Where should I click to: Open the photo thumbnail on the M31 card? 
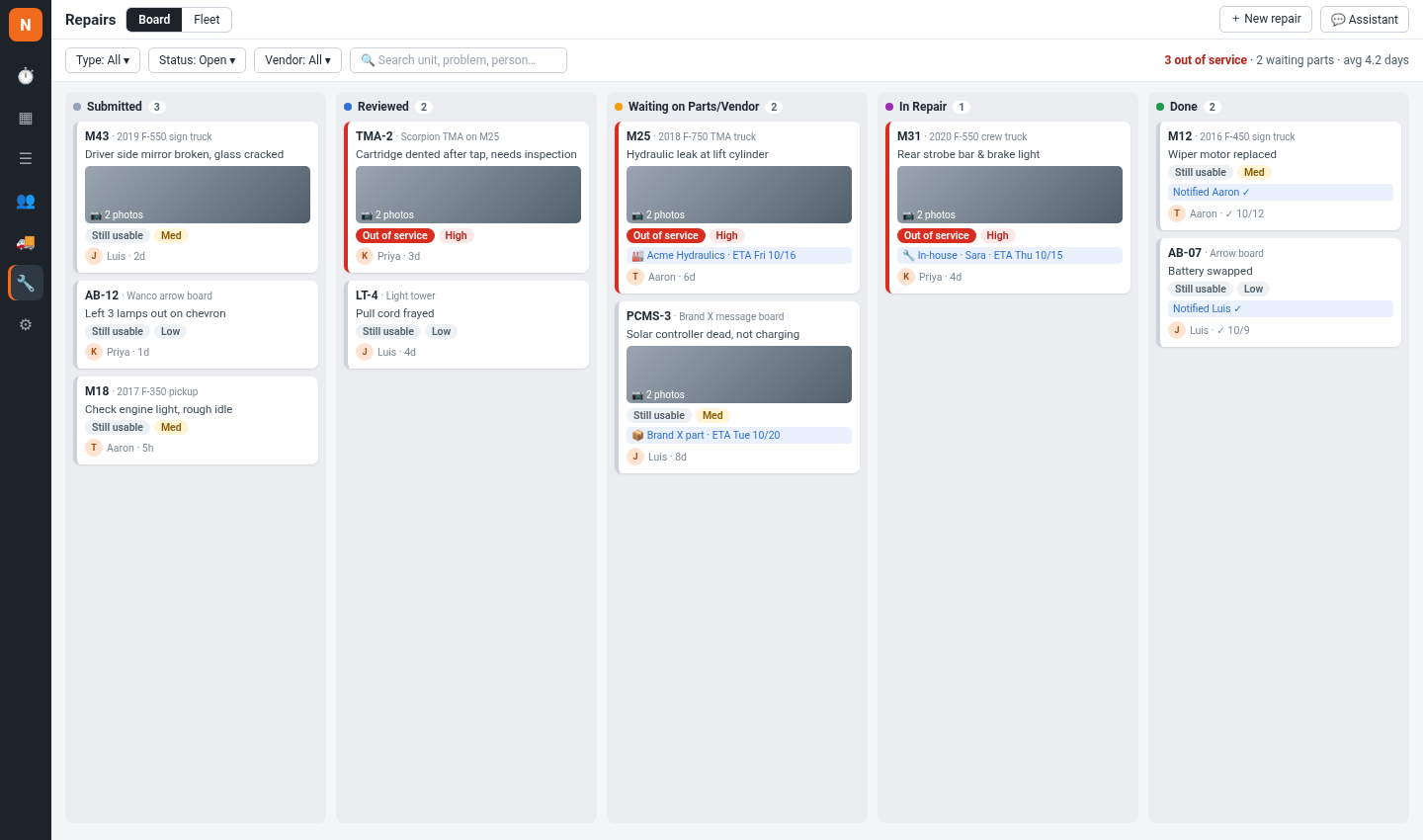[1010, 195]
